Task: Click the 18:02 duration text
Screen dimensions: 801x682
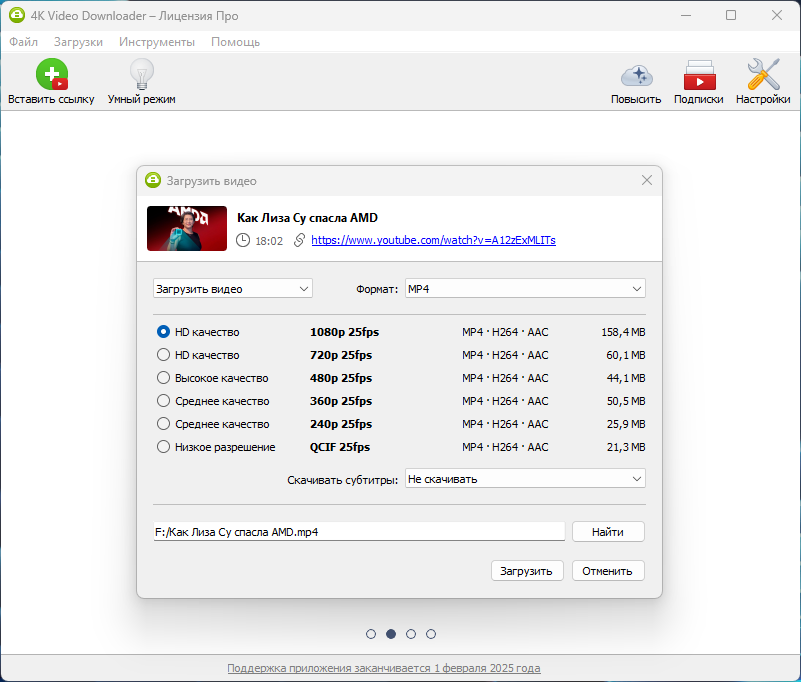Action: (269, 241)
